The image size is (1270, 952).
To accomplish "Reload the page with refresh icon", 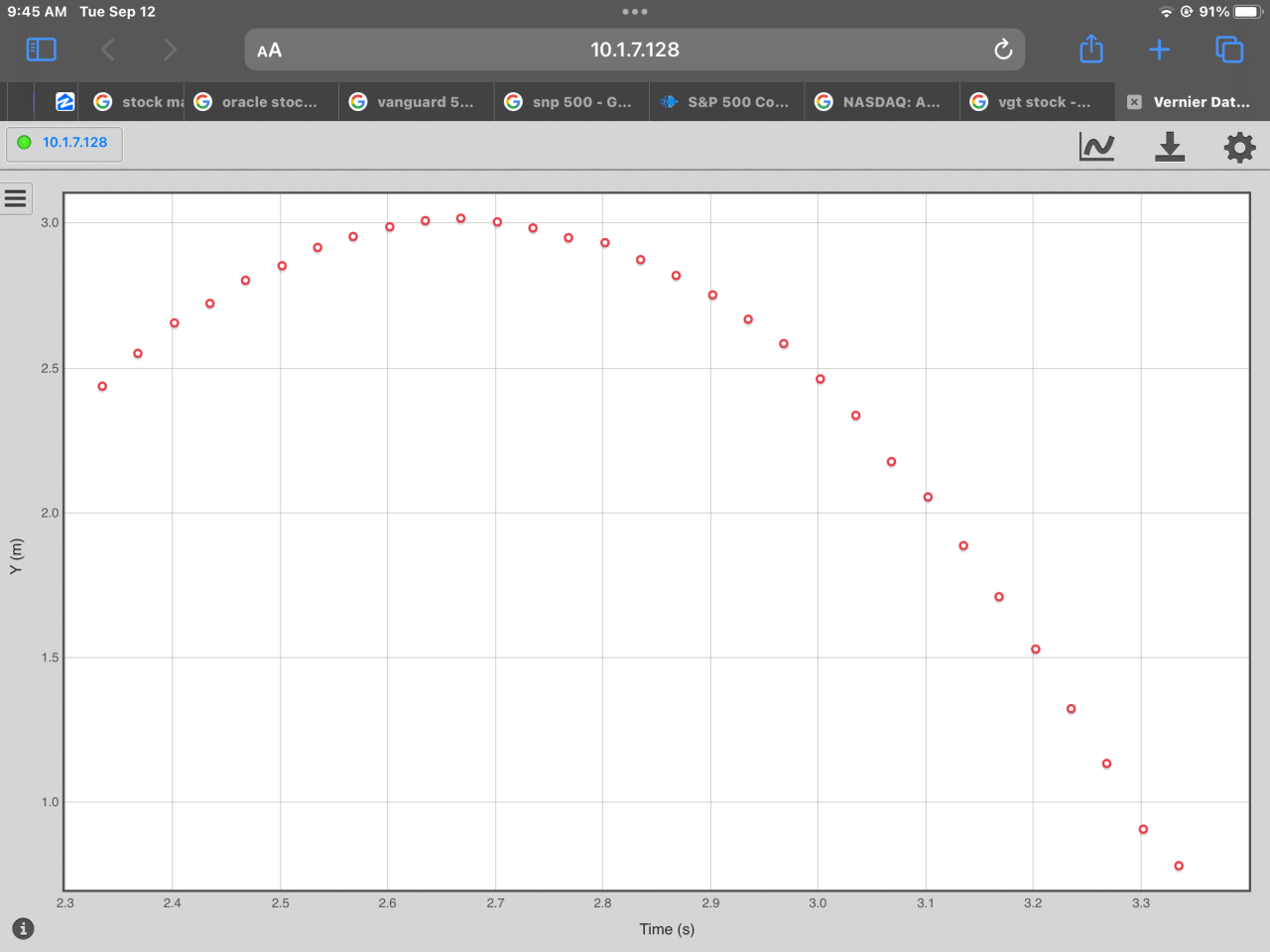I will coord(1003,50).
